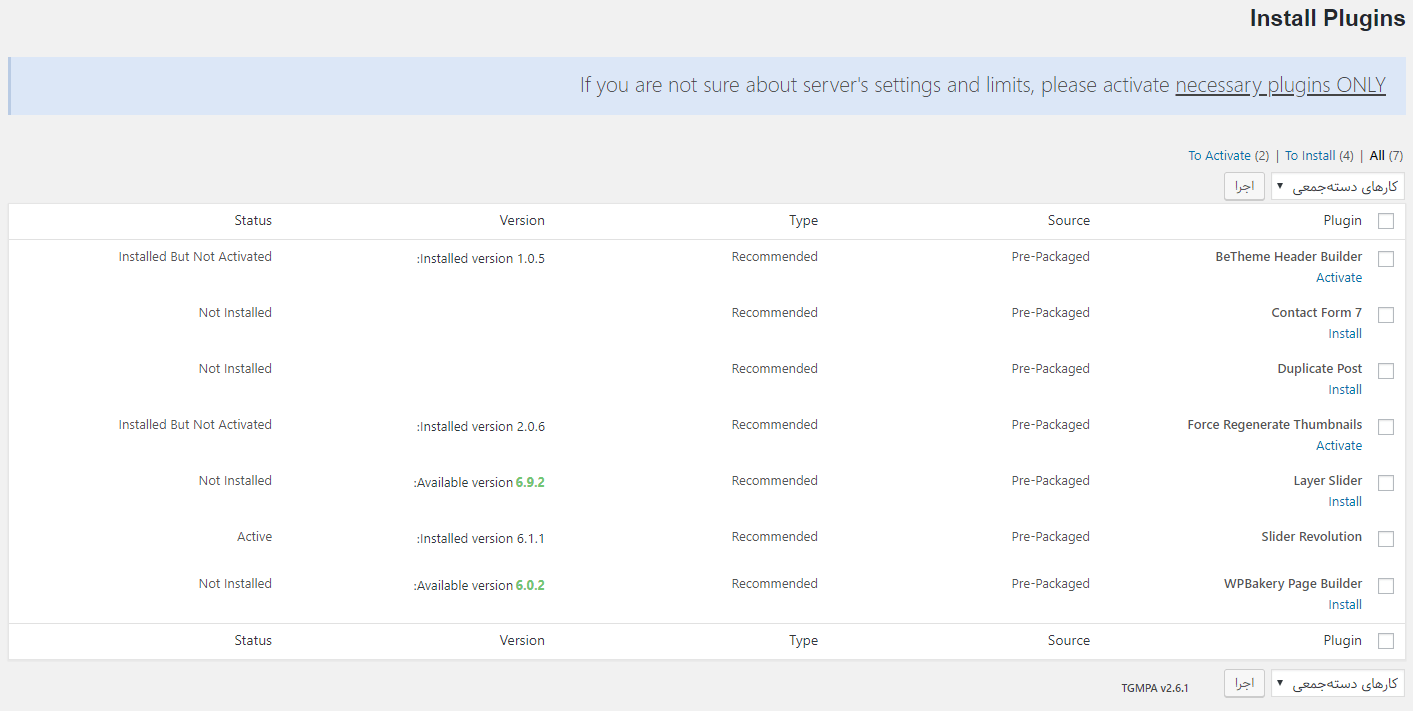Viewport: 1413px width, 711px height.
Task: Click the WPBakery Page Builder plugin name
Action: [x=1293, y=584]
